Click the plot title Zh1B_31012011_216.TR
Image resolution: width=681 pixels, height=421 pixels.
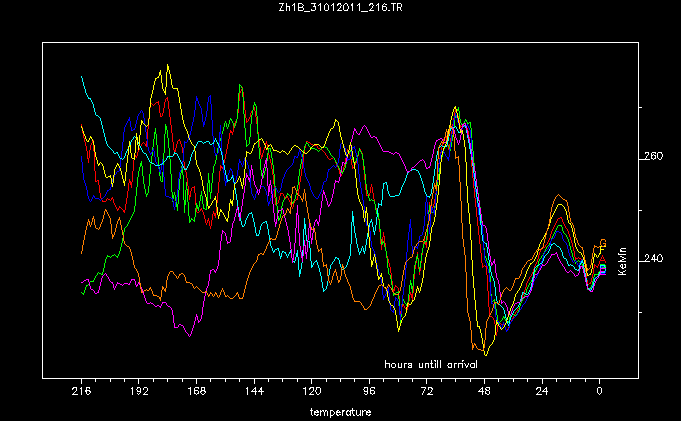[340, 8]
